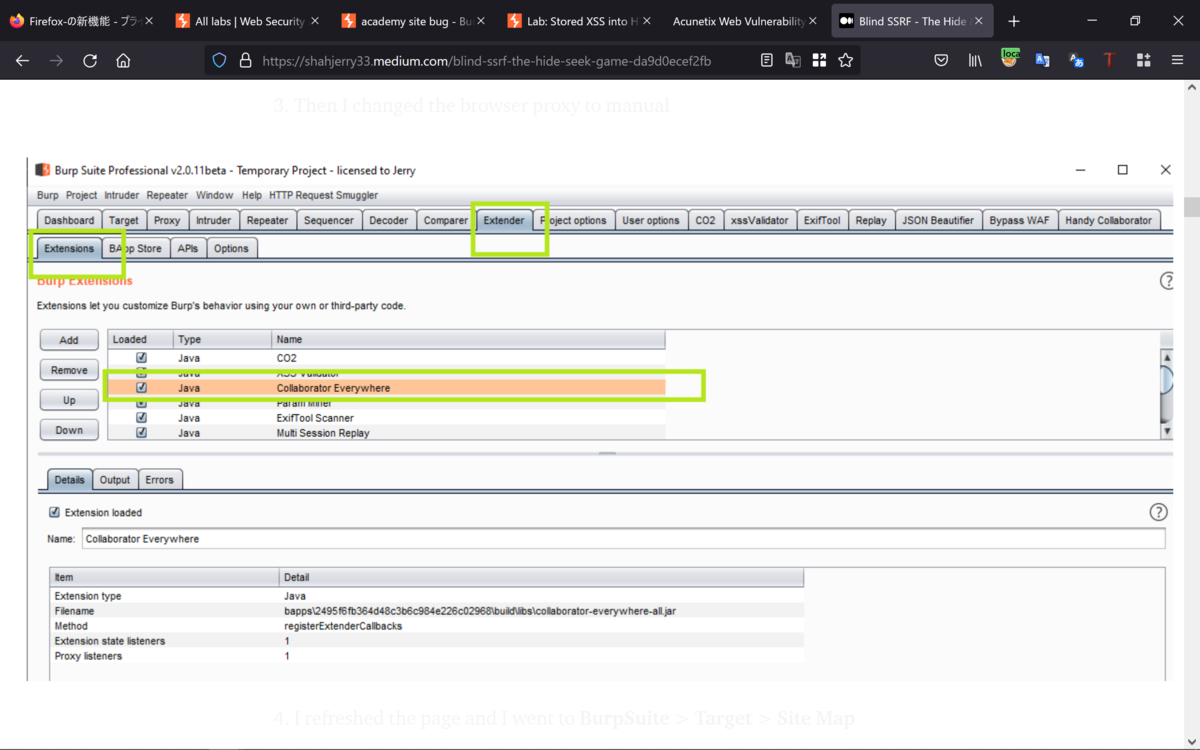
Task: Click the browser forward arrow
Action: (x=56, y=61)
